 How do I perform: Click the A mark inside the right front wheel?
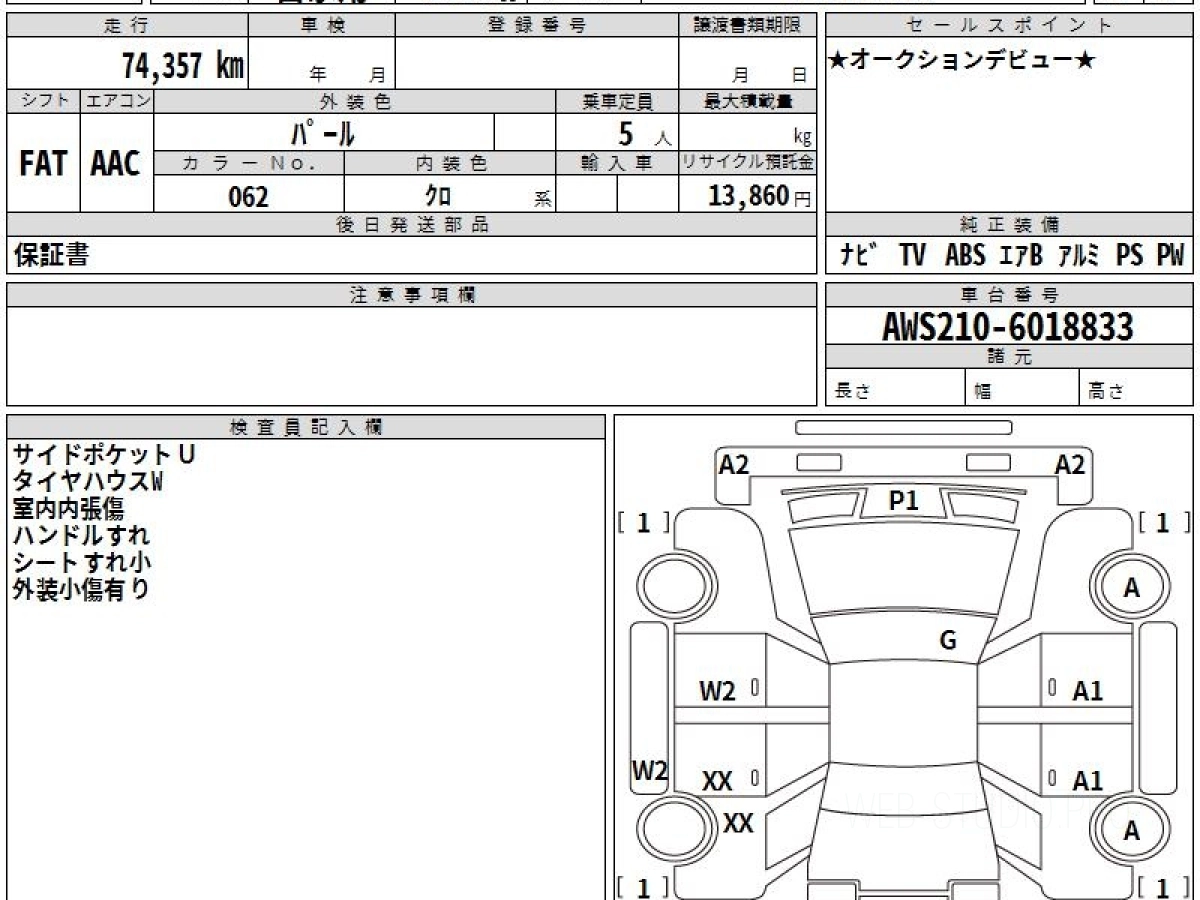point(1131,588)
